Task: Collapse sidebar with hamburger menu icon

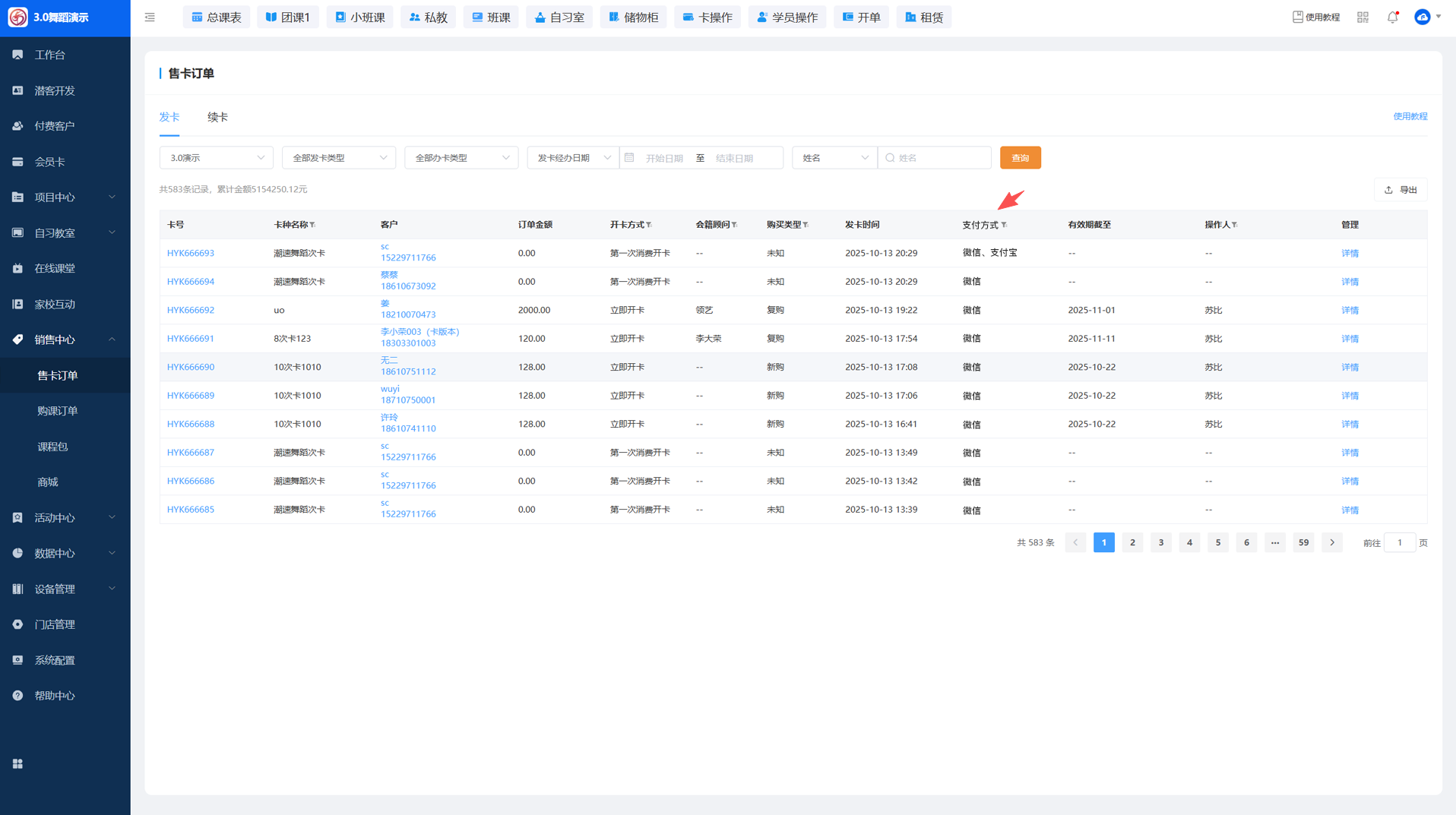Action: (150, 17)
